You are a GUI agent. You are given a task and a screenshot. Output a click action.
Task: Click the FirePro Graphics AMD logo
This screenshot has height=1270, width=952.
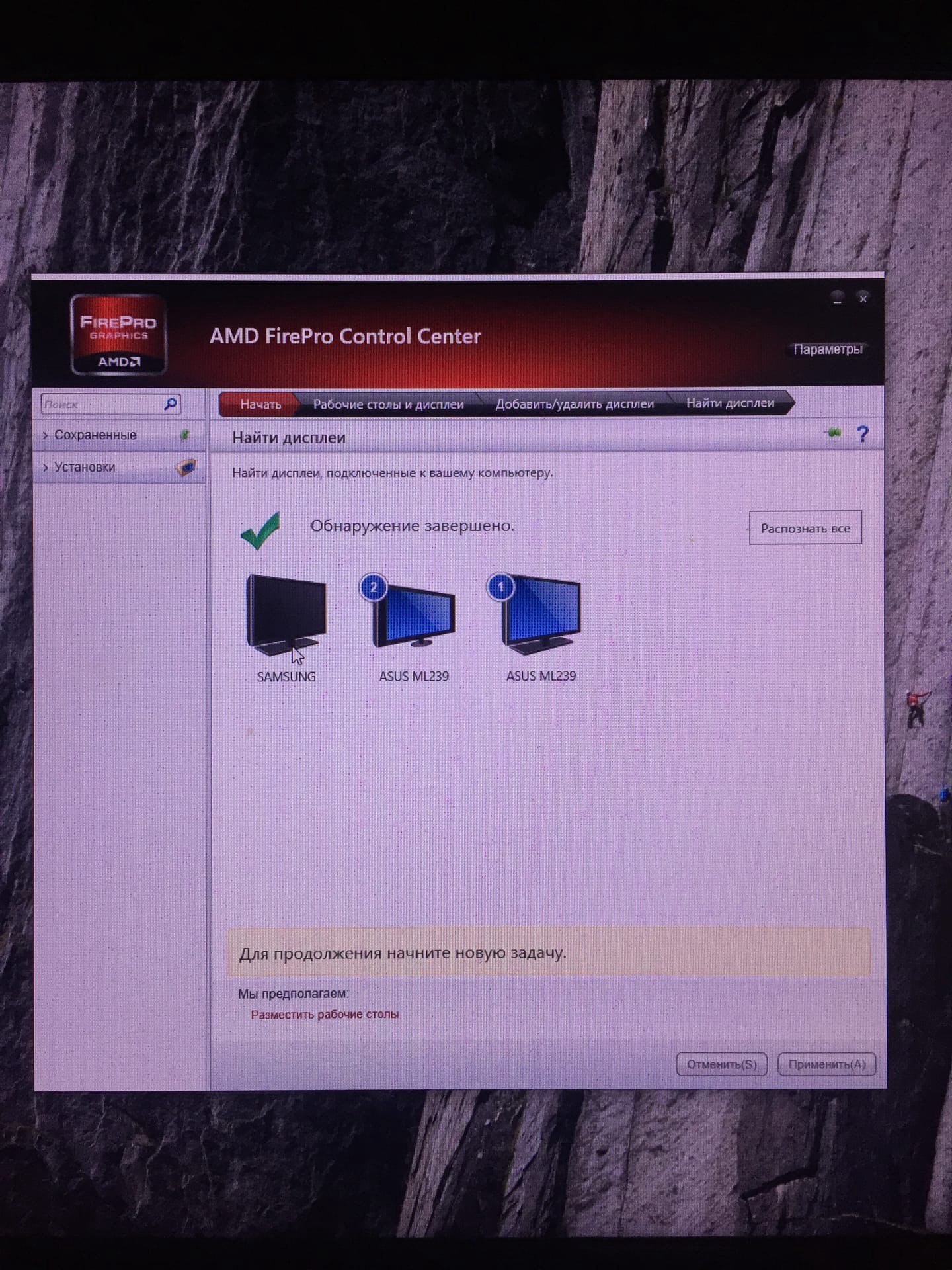click(x=118, y=335)
